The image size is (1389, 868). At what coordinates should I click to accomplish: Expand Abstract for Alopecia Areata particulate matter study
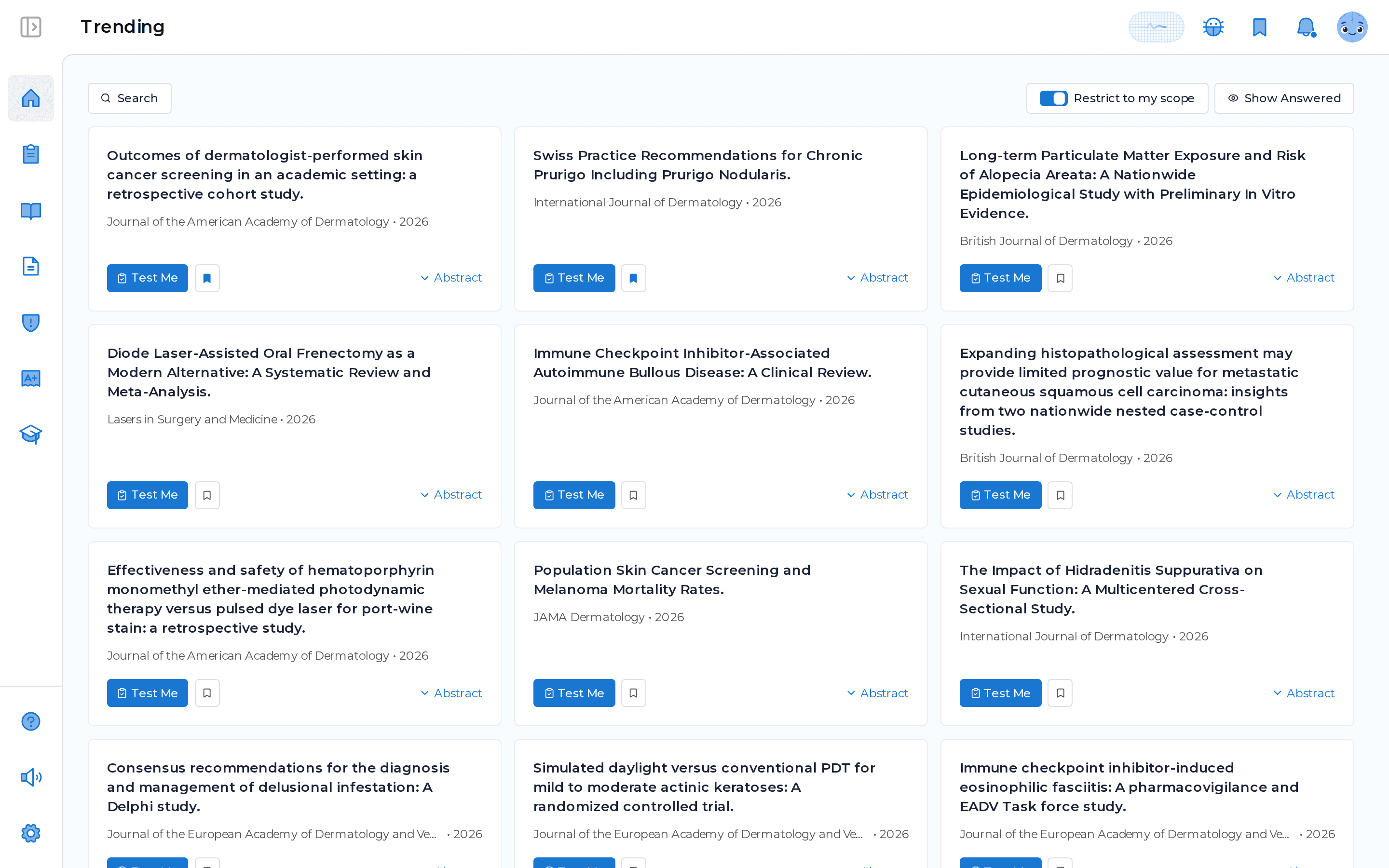tap(1304, 278)
